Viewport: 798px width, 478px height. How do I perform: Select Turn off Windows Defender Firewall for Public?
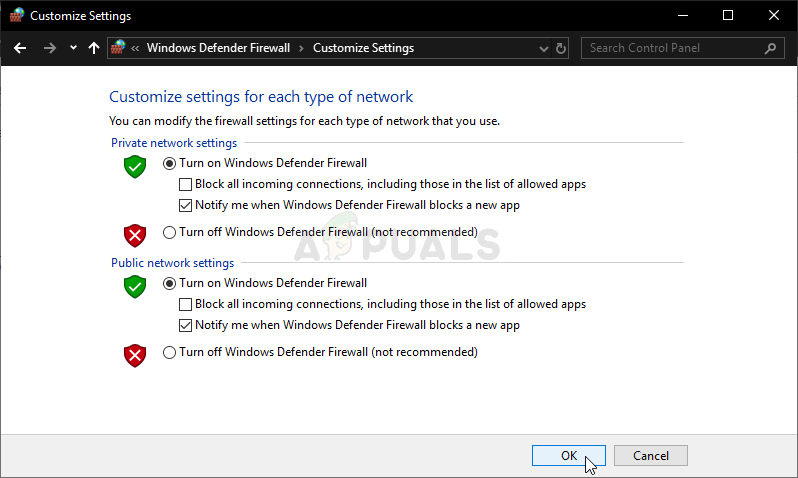[x=169, y=352]
